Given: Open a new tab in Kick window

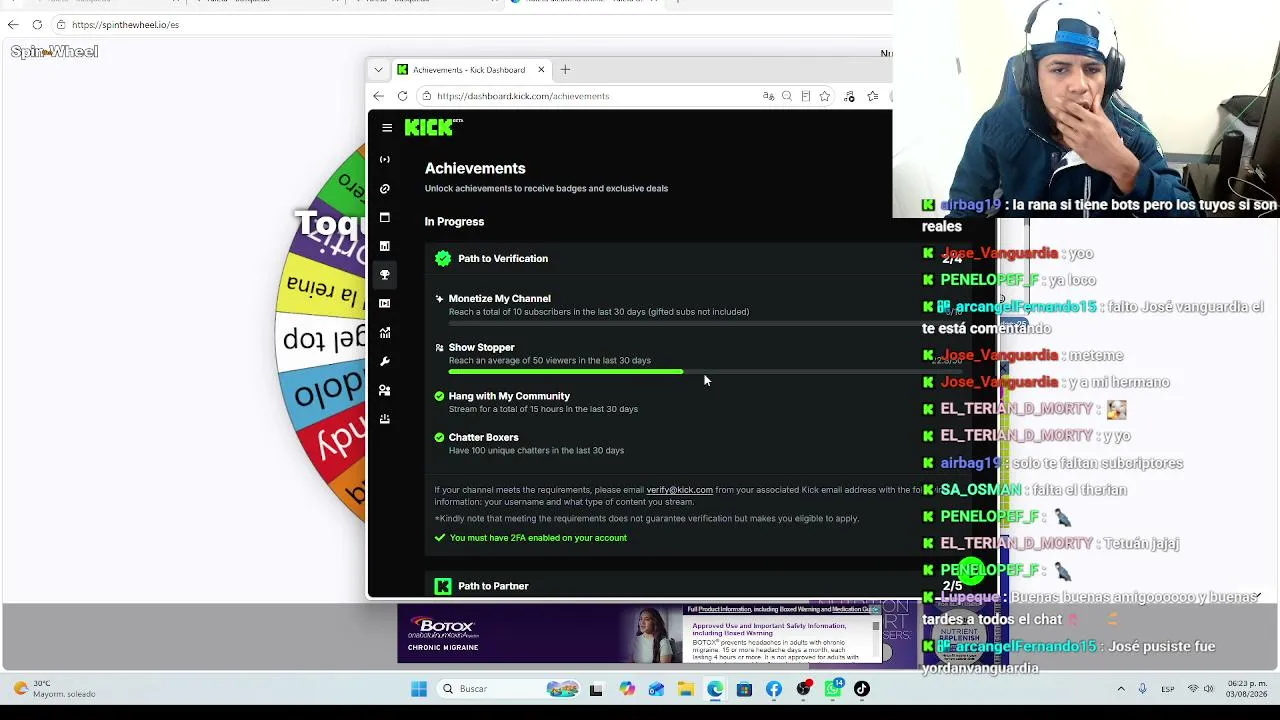Looking at the screenshot, I should point(565,70).
